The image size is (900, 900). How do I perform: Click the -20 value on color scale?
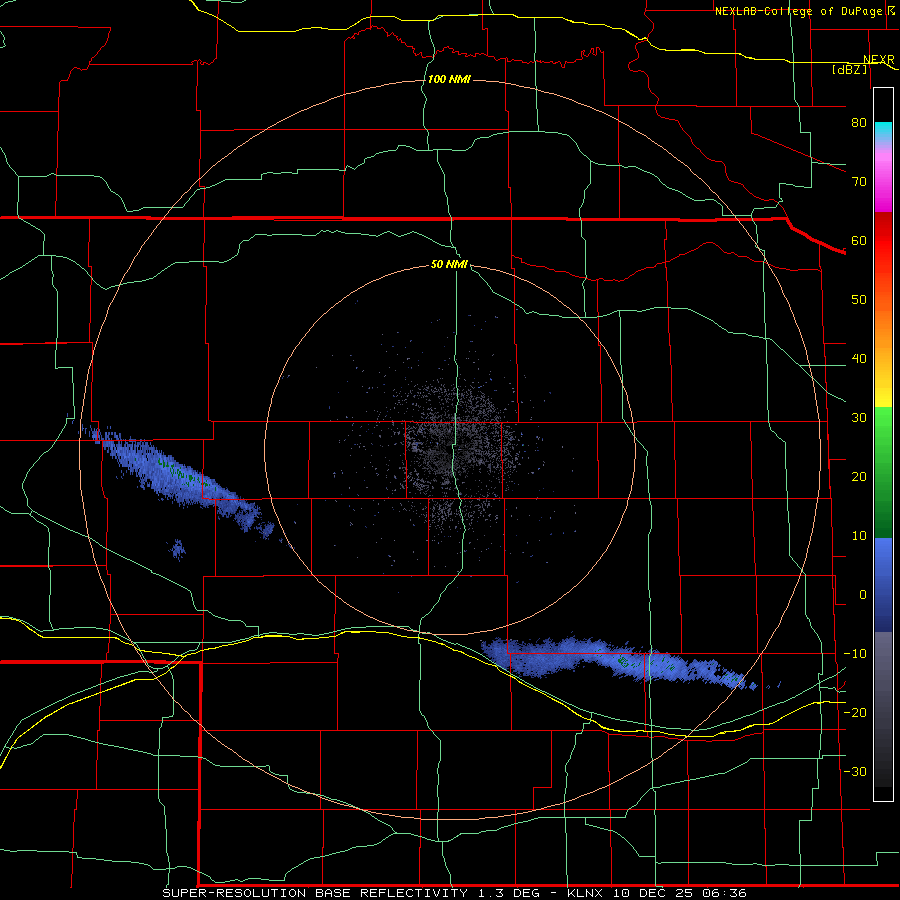(855, 713)
